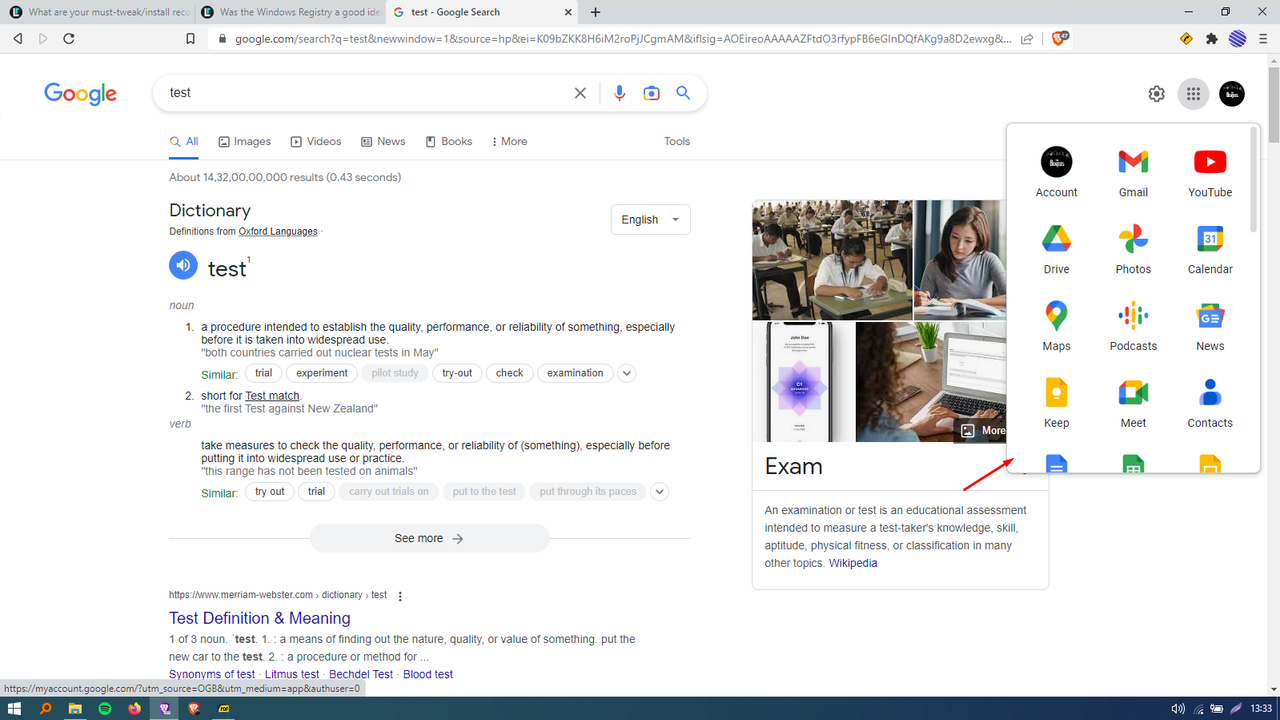
Task: Open a new browser tab
Action: pyautogui.click(x=596, y=12)
